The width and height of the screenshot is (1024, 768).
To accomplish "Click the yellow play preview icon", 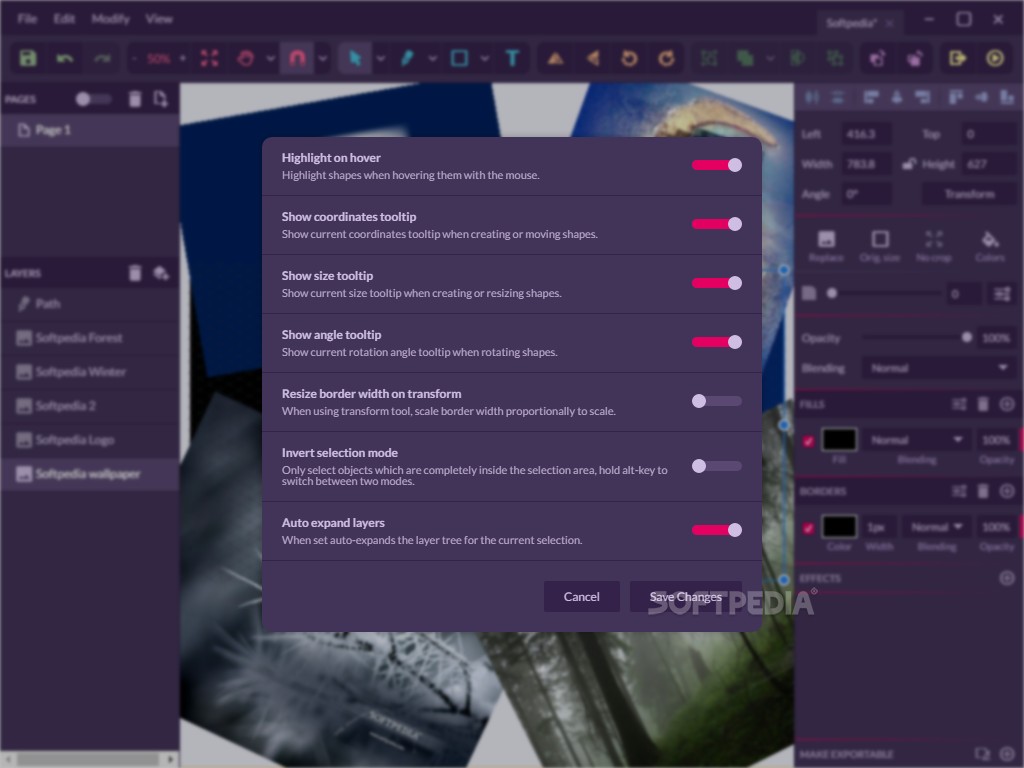I will click(995, 58).
